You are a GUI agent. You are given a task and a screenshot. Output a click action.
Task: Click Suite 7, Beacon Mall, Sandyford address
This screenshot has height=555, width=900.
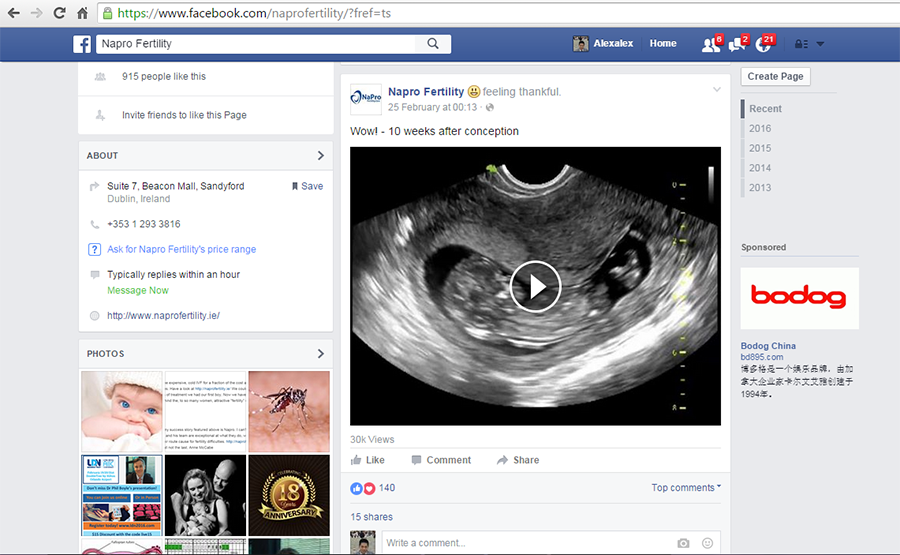coord(176,186)
